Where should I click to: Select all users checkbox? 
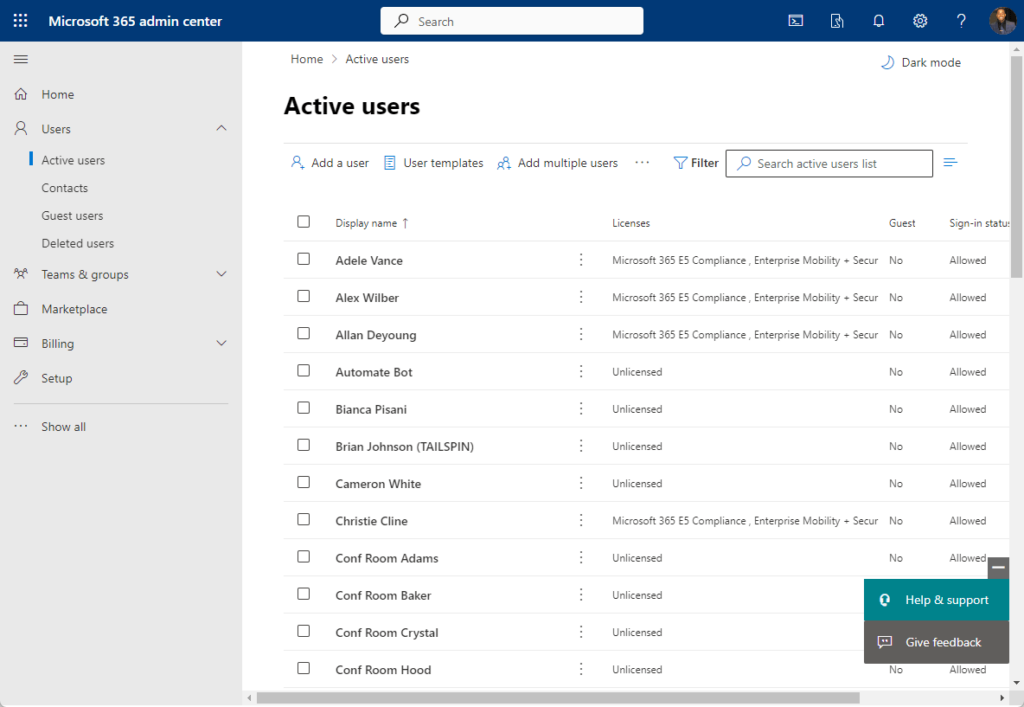tap(304, 222)
